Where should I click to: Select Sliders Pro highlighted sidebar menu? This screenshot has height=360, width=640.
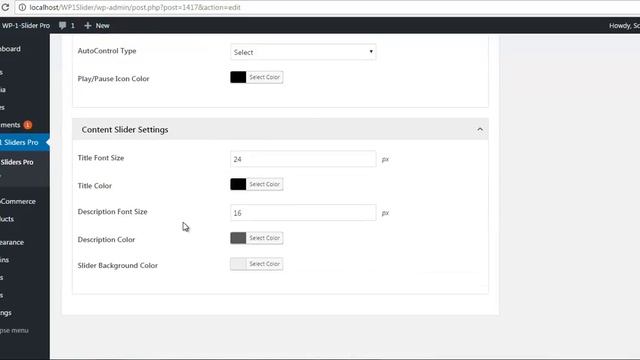pyautogui.click(x=23, y=142)
